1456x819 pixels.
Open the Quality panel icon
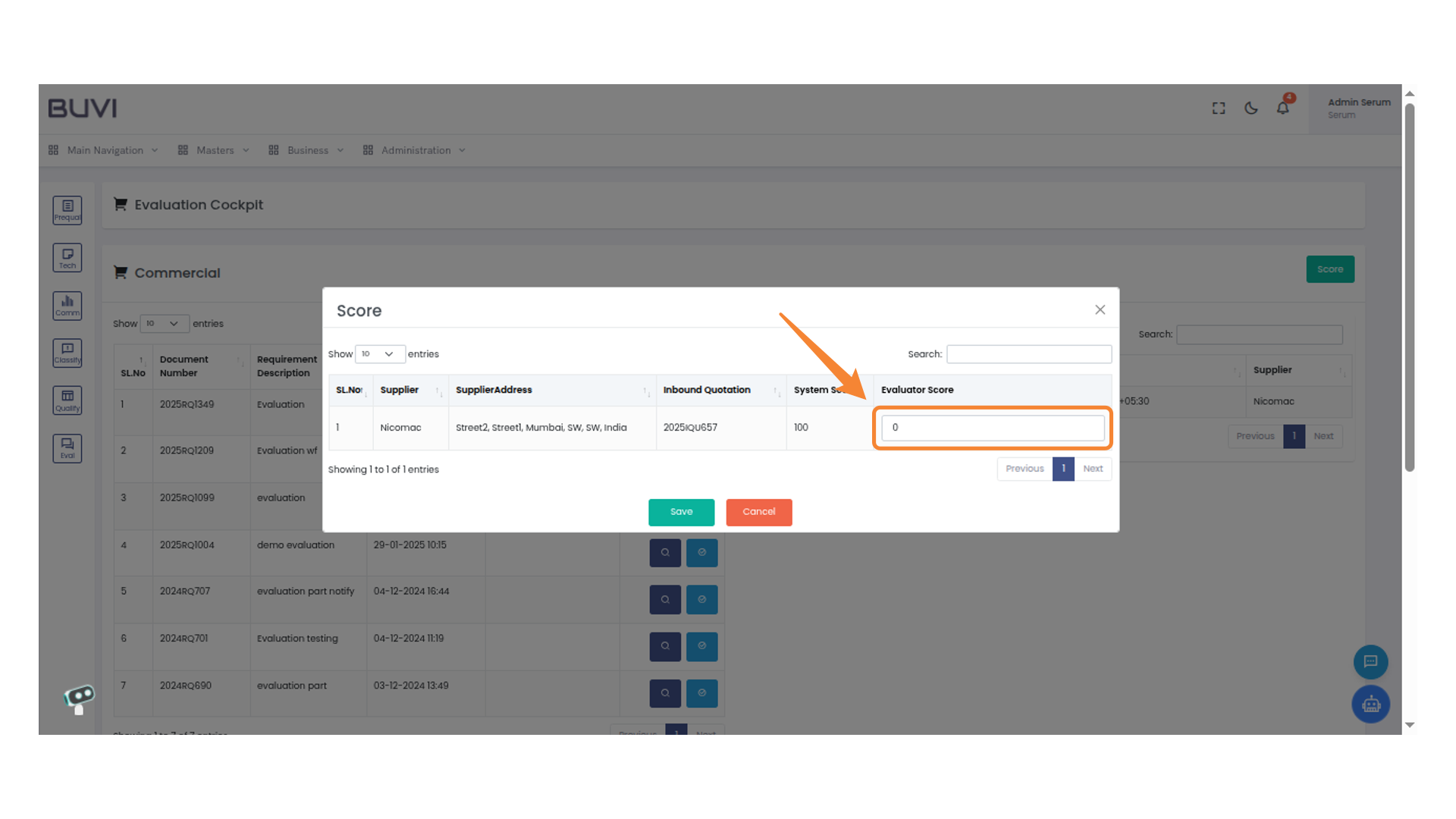[67, 400]
